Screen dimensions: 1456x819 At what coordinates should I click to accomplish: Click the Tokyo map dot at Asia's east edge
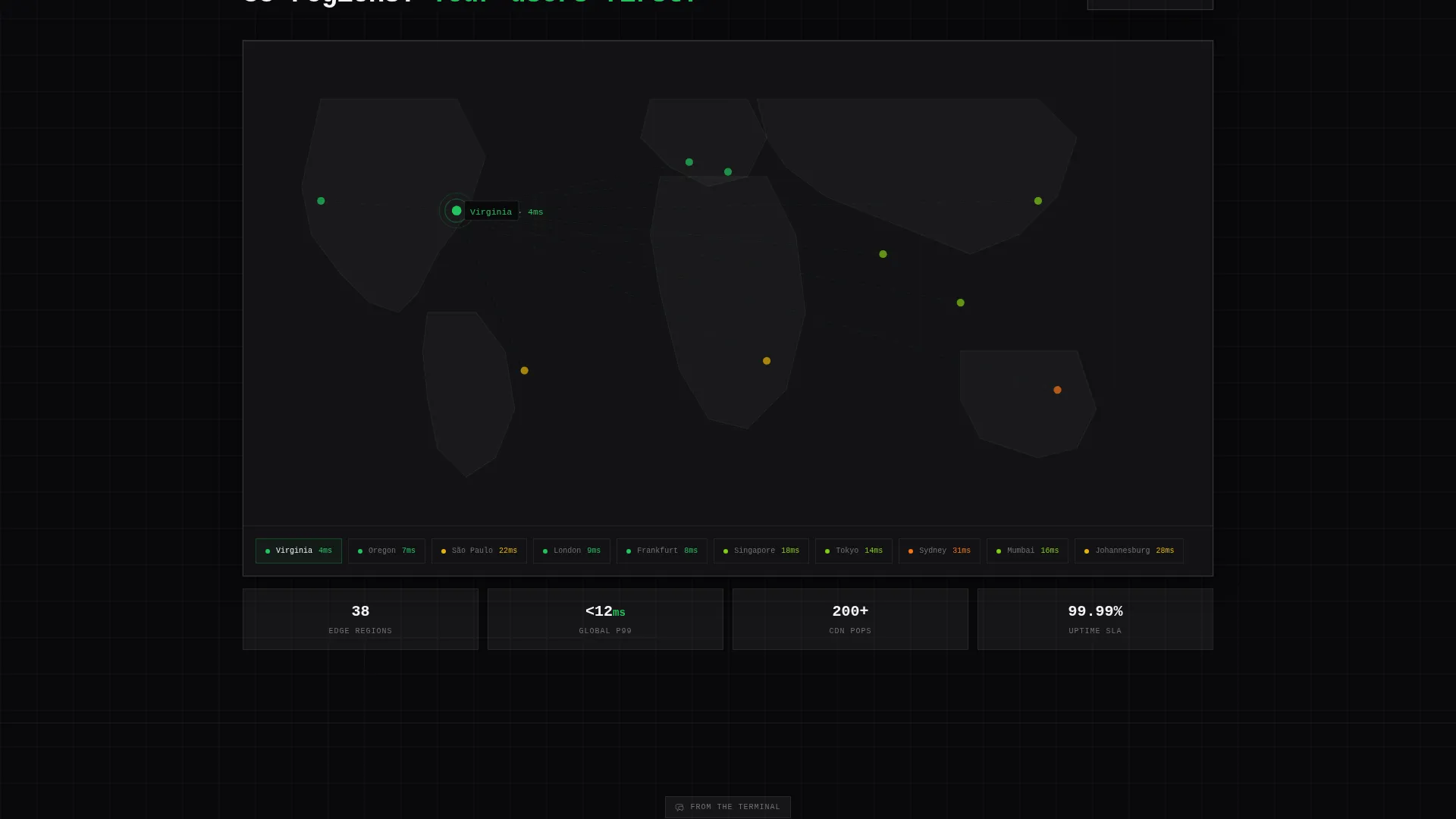[1038, 201]
